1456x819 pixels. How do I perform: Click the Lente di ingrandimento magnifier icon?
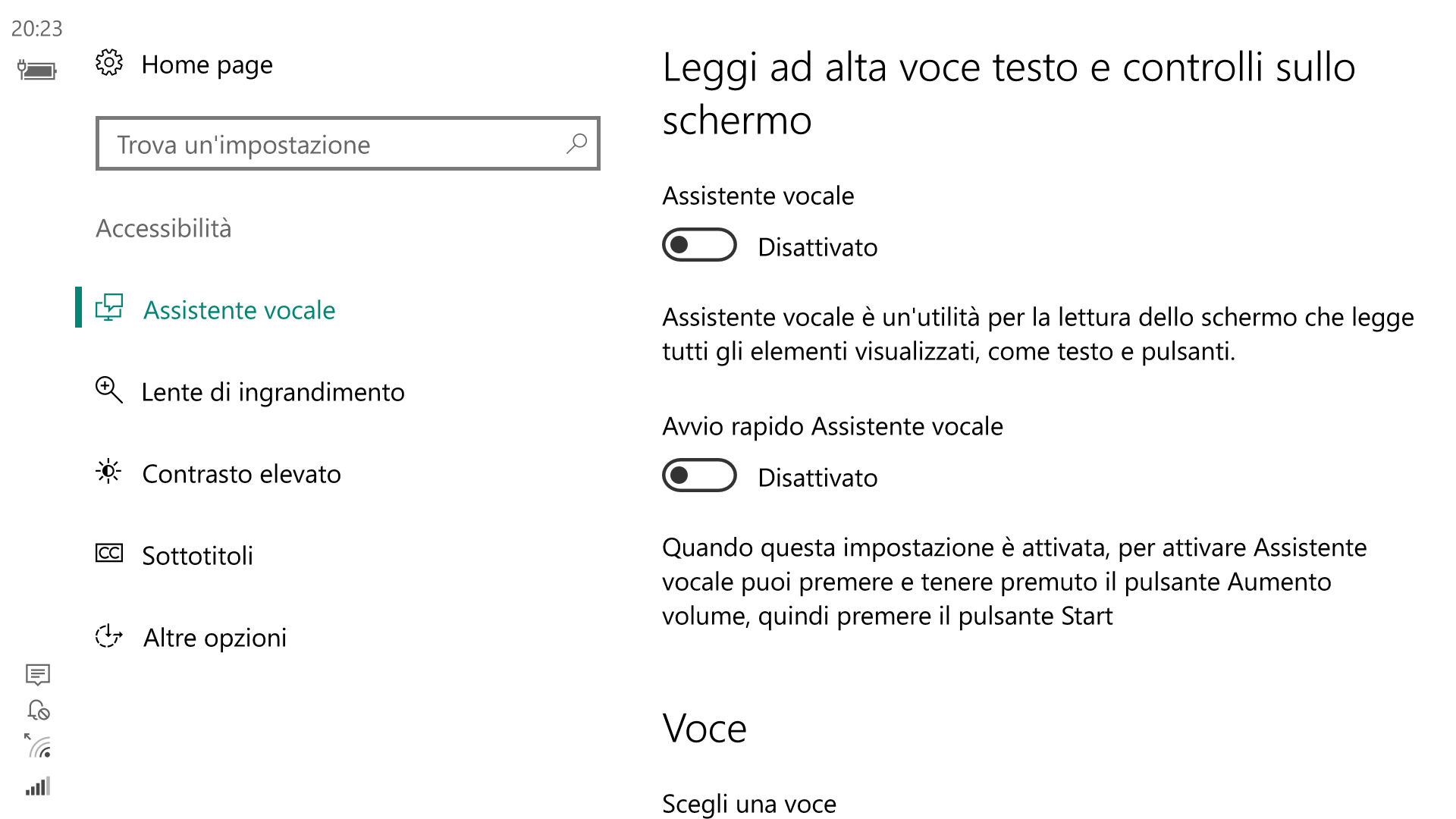pyautogui.click(x=109, y=390)
